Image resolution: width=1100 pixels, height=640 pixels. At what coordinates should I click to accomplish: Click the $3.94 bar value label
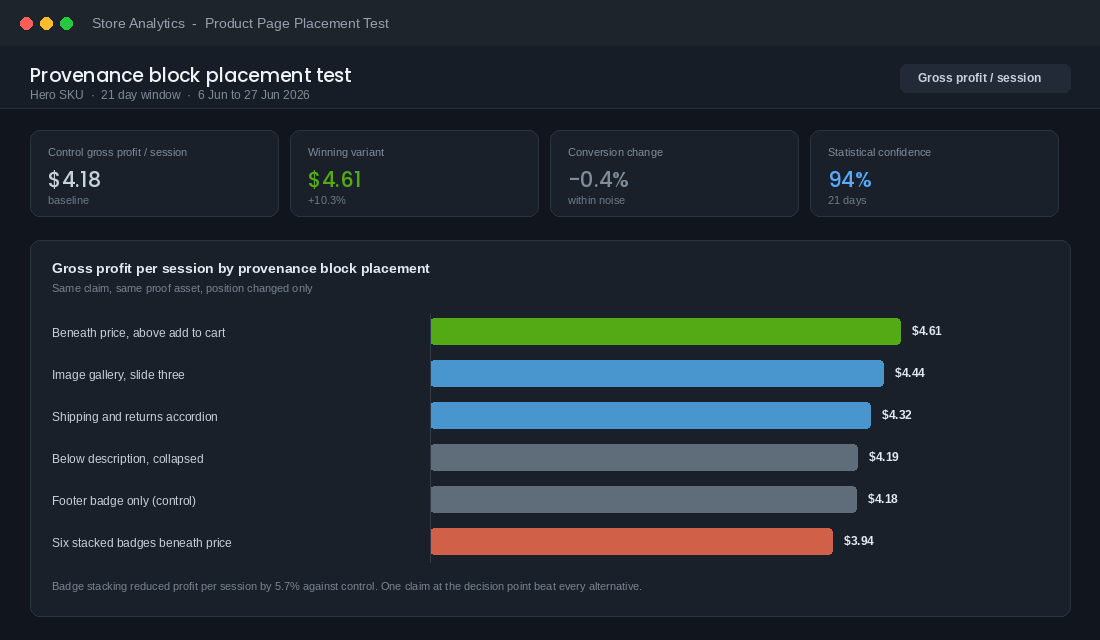point(859,541)
